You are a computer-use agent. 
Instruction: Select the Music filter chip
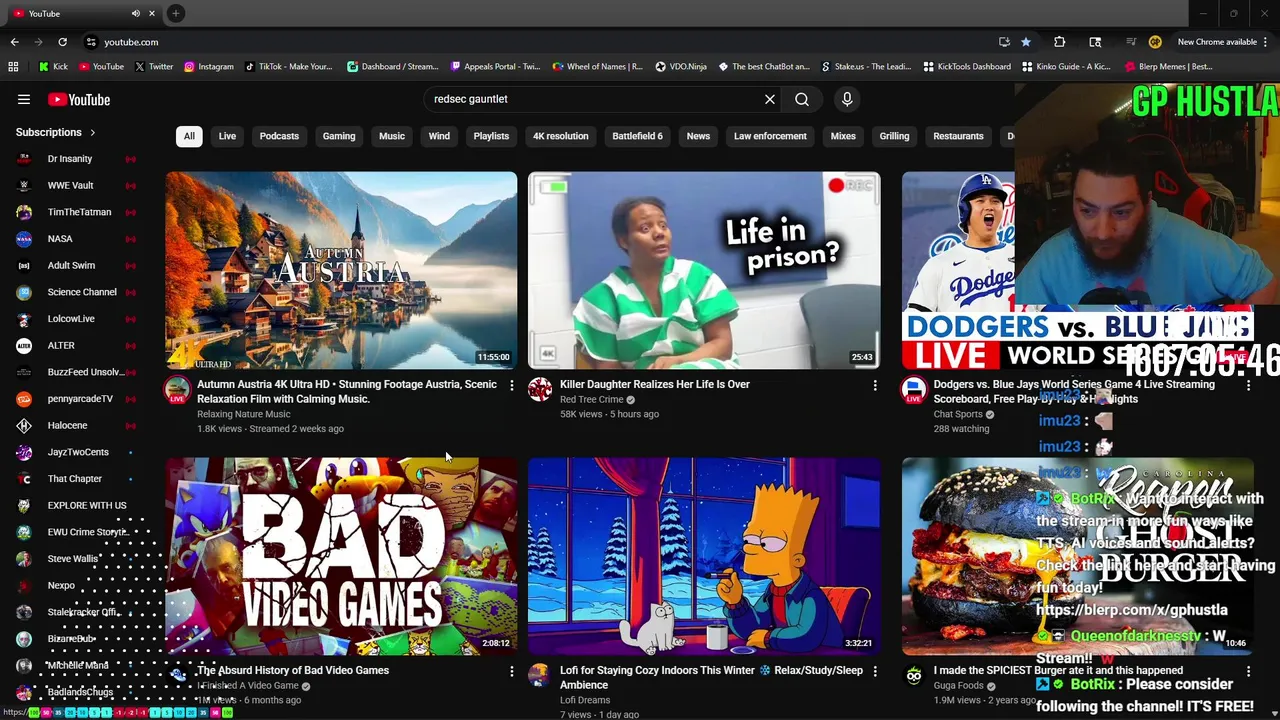pyautogui.click(x=392, y=136)
